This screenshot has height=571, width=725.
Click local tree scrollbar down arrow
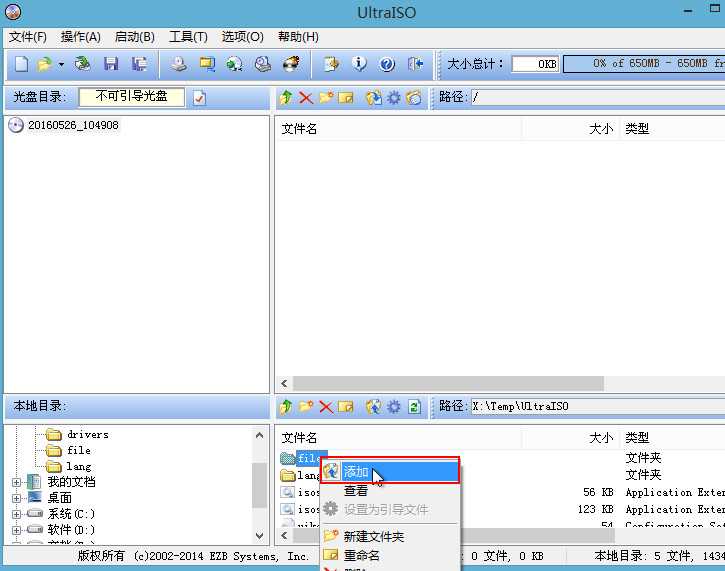click(x=260, y=536)
